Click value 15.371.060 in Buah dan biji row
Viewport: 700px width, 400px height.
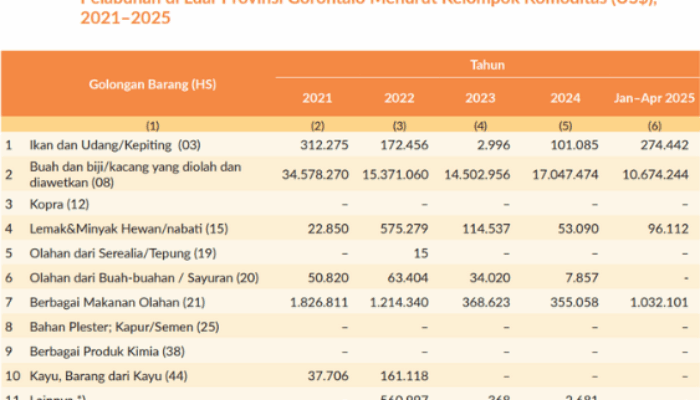[396, 175]
